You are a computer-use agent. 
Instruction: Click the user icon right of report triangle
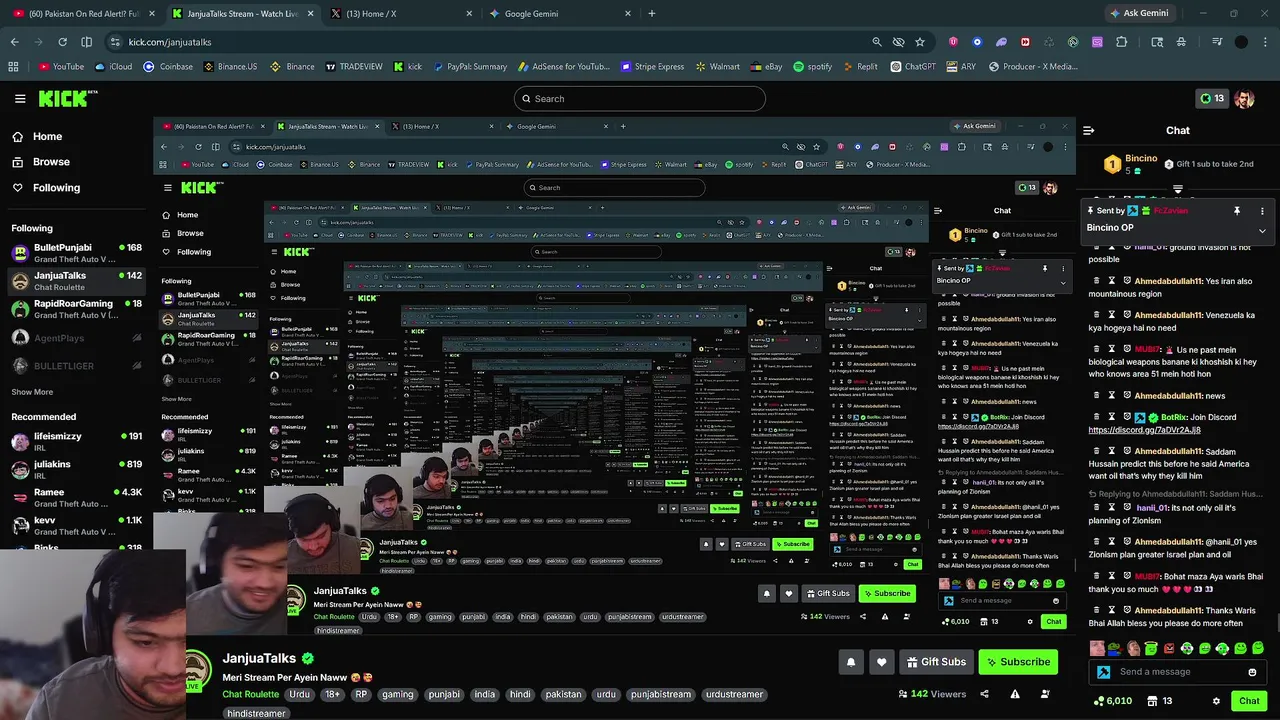tap(1046, 694)
